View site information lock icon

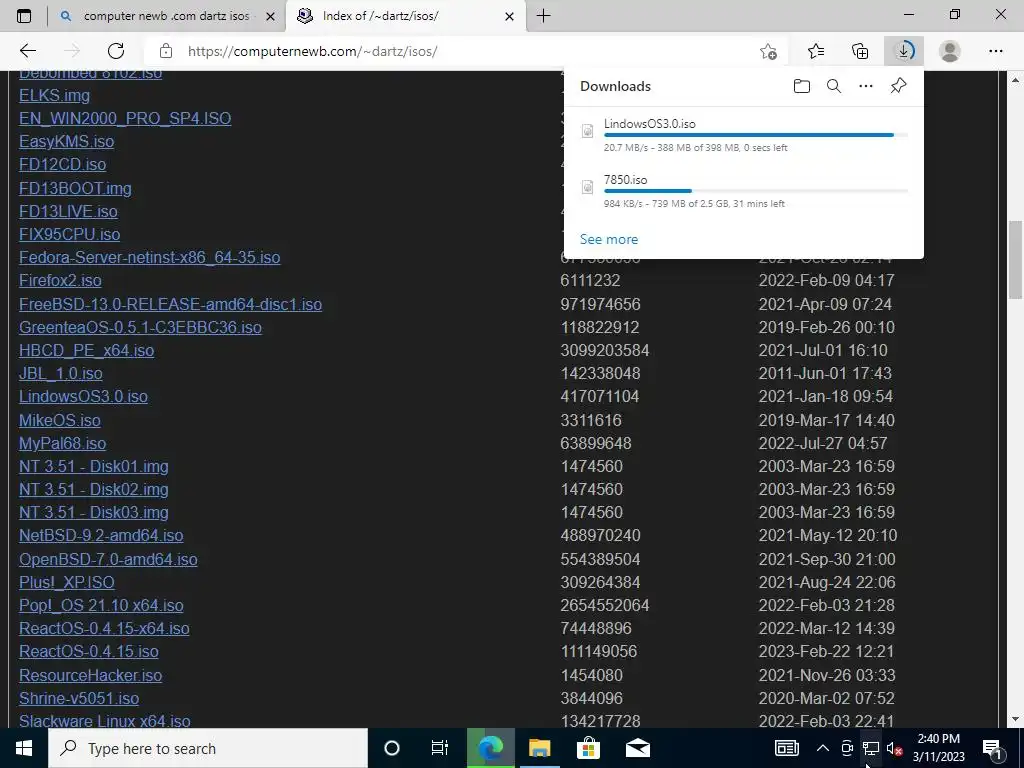pyautogui.click(x=166, y=51)
